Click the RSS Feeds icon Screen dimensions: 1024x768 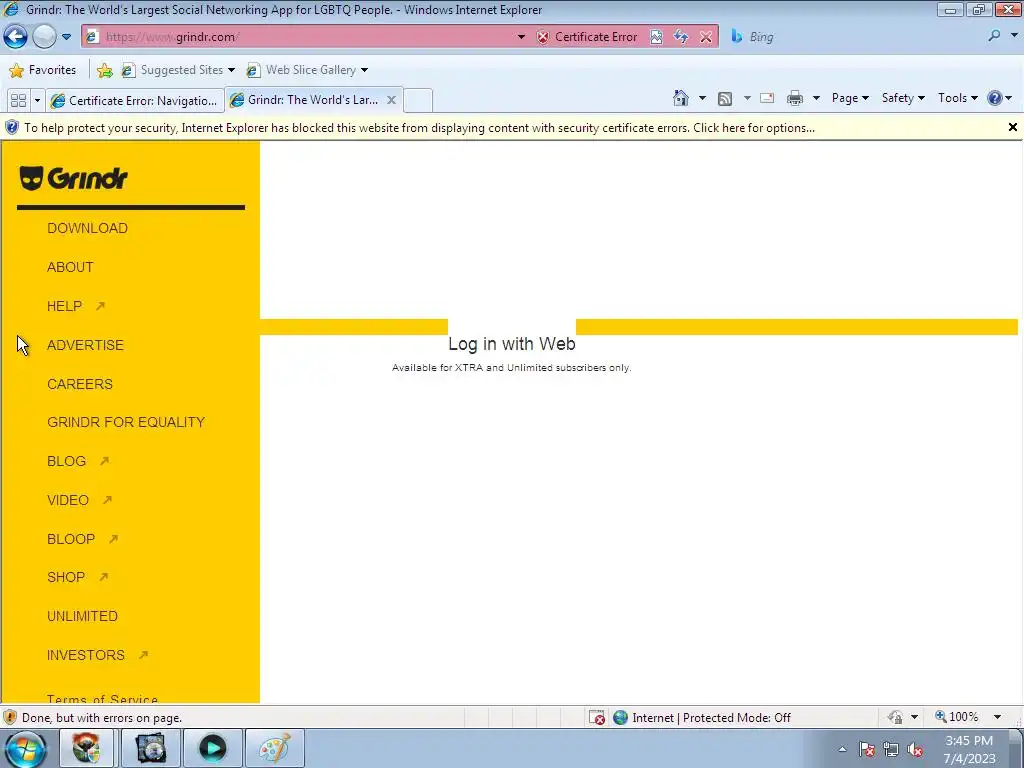[725, 99]
